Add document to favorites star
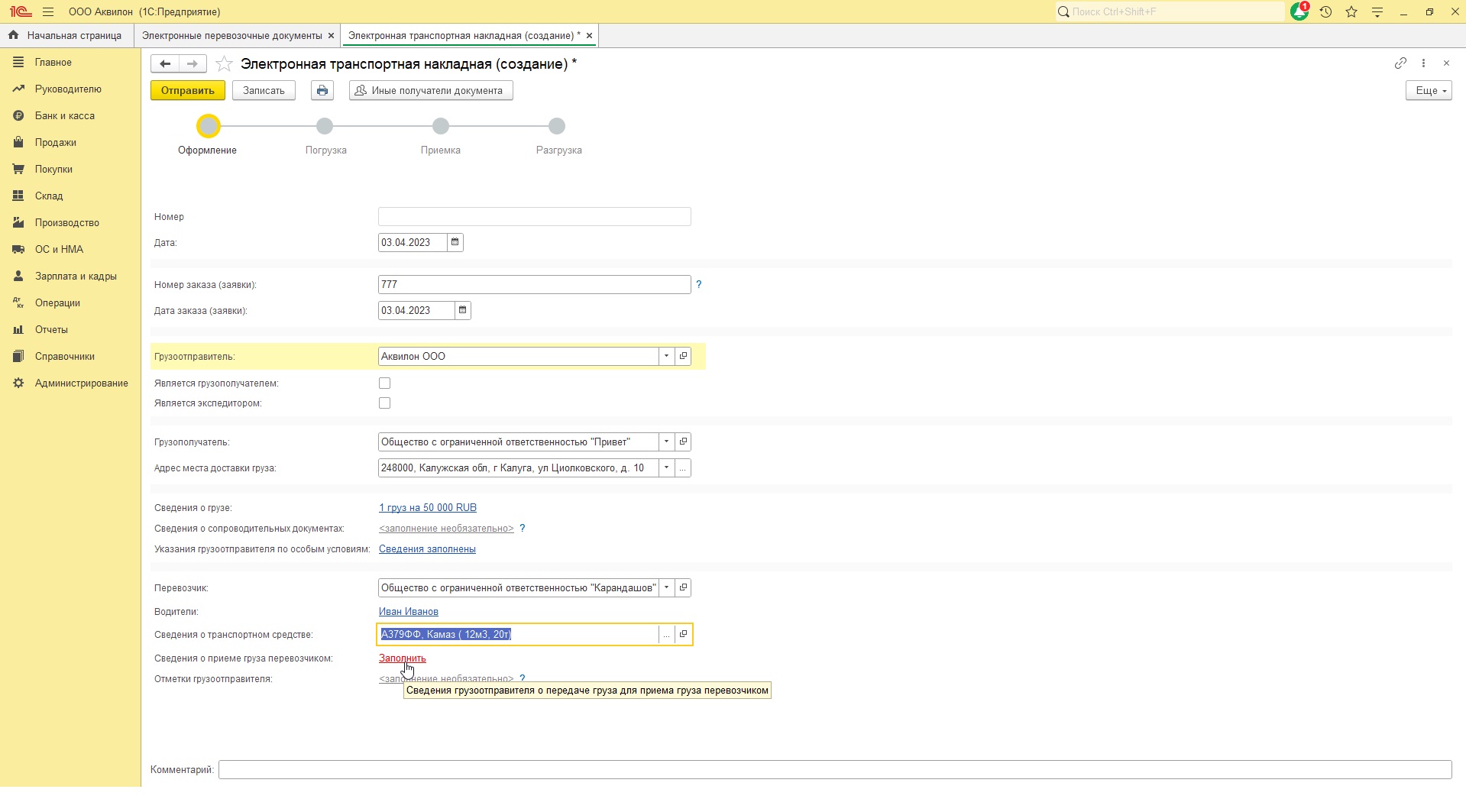1466x812 pixels. point(224,64)
